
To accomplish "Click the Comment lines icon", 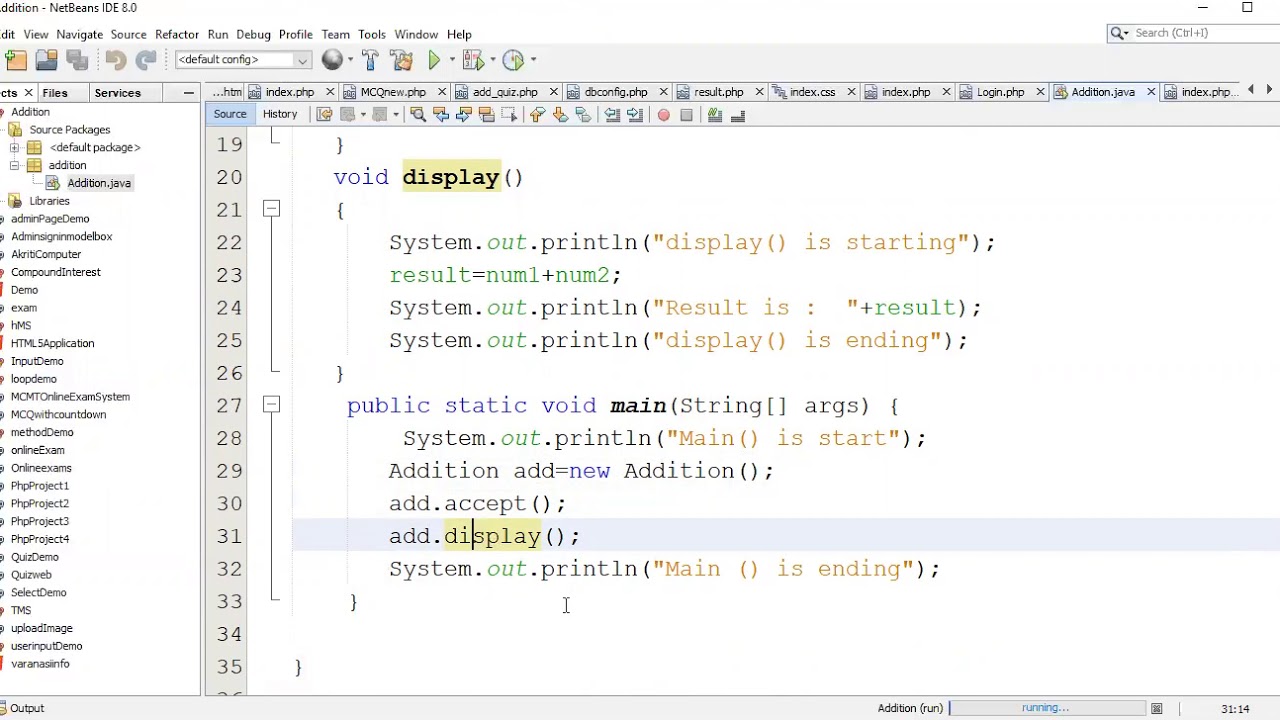I will [x=714, y=115].
